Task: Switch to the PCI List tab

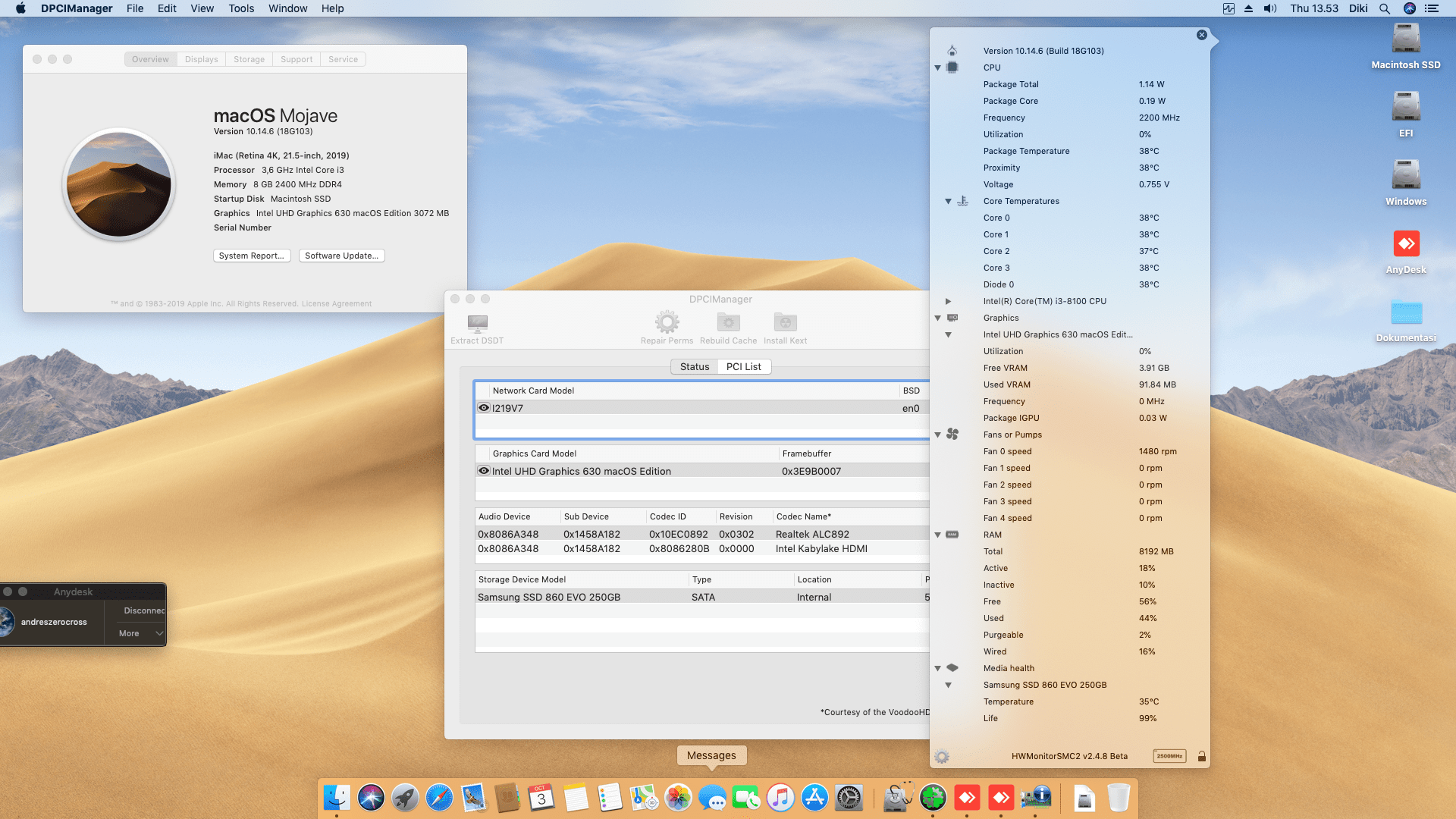Action: [744, 366]
